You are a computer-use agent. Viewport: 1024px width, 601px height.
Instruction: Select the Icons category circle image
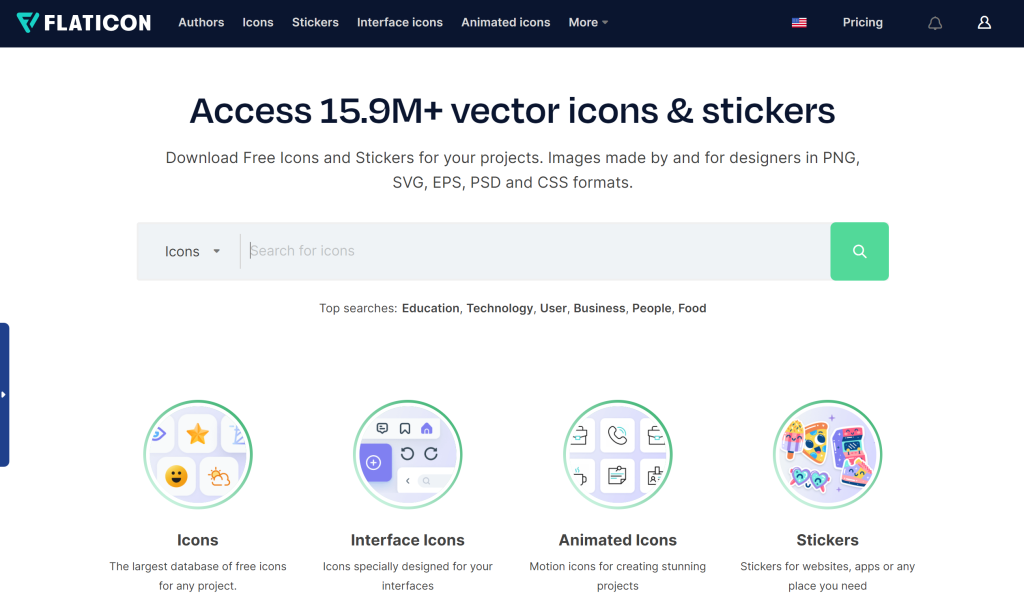coord(198,454)
